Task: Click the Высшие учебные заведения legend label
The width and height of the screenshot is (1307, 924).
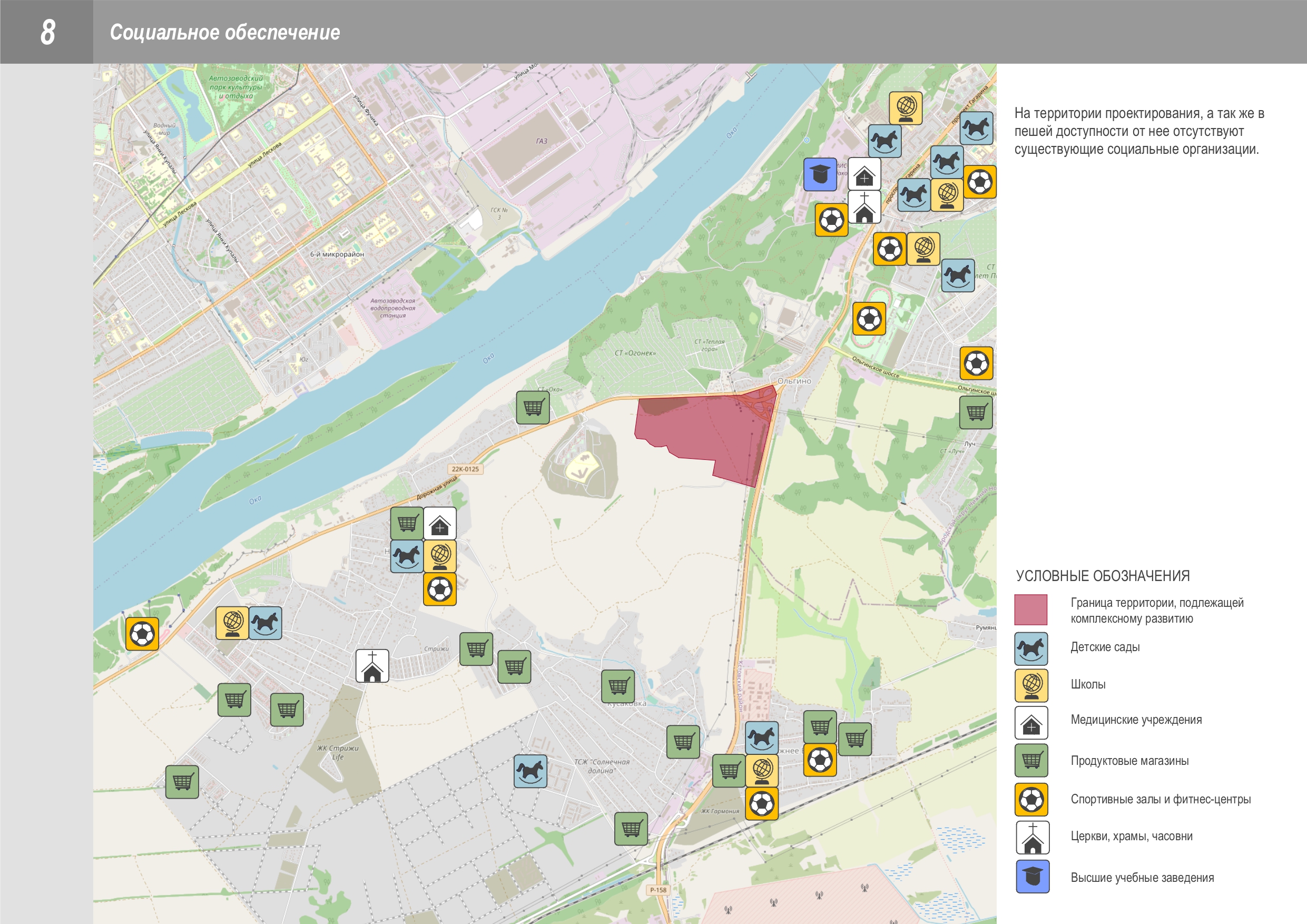Action: click(1142, 877)
